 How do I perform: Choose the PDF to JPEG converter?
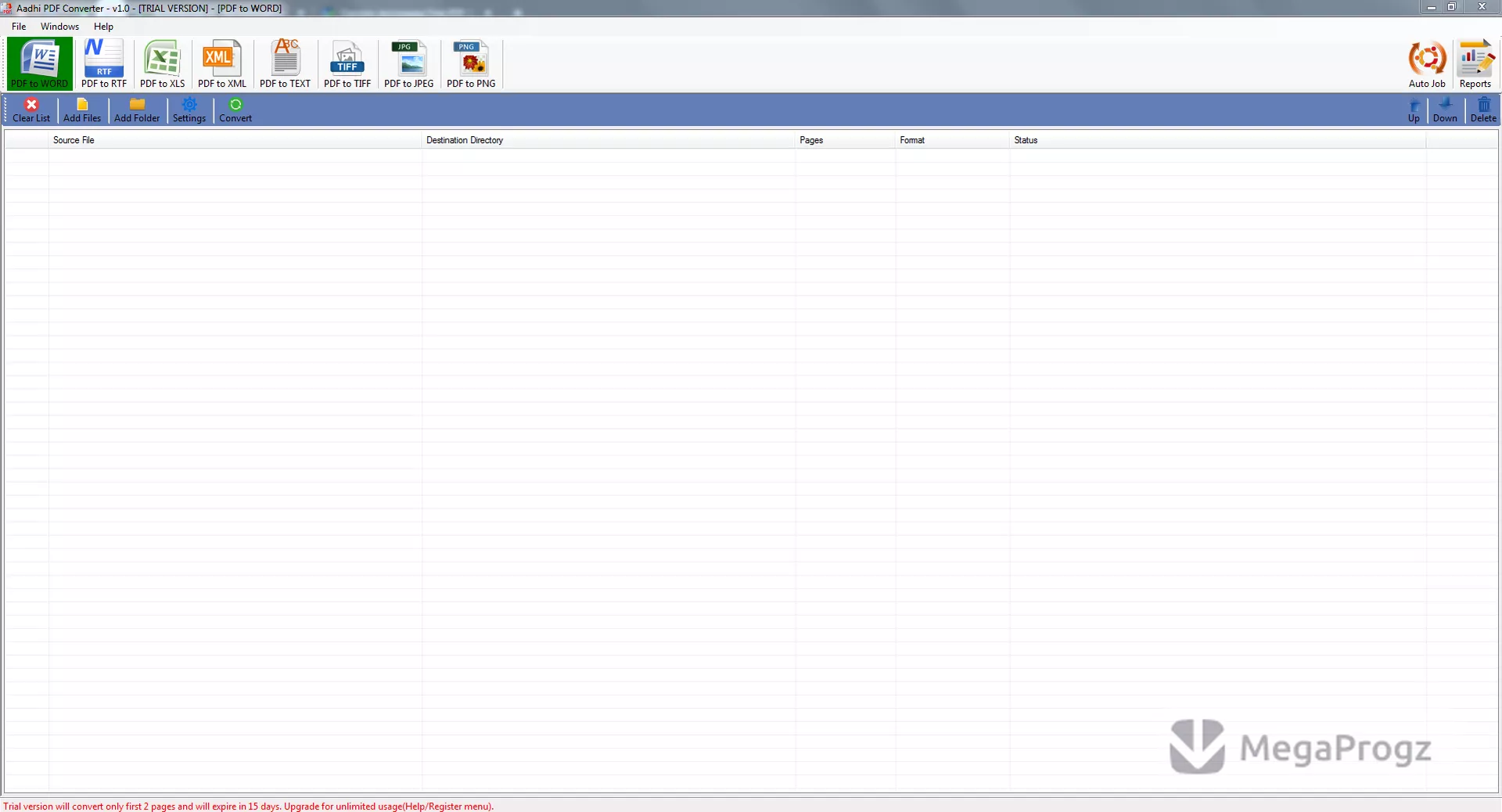tap(409, 64)
